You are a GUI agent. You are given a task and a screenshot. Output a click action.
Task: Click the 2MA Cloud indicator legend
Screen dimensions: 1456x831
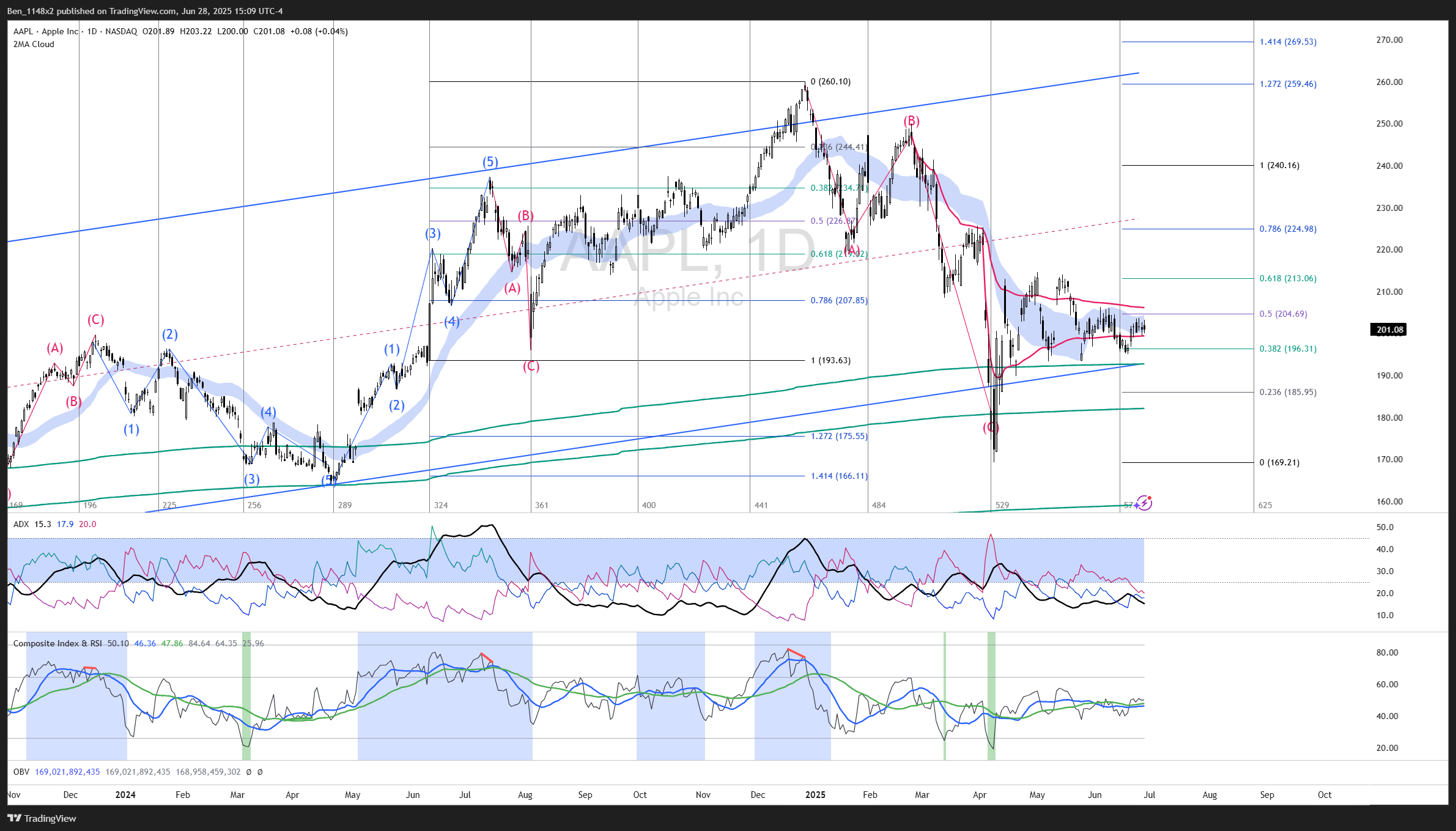point(34,44)
